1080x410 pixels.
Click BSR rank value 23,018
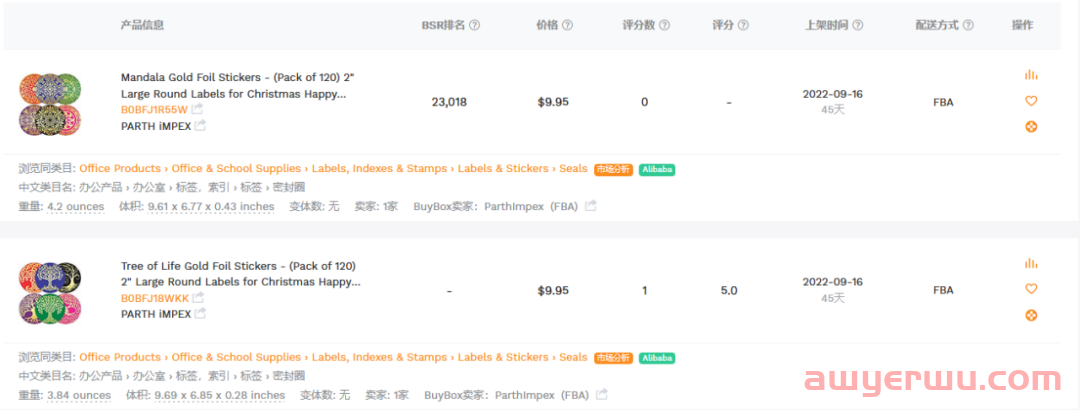click(449, 102)
